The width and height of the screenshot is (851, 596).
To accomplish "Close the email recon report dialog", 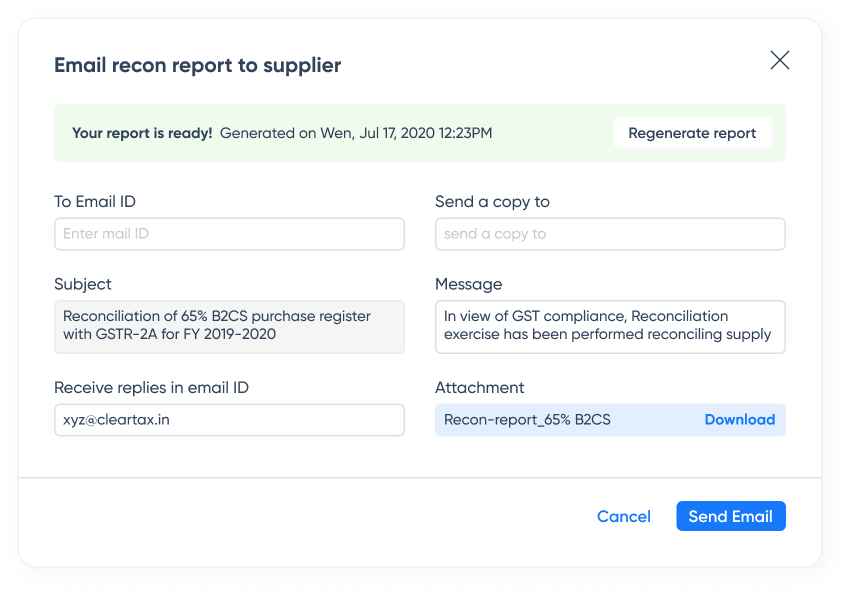I will (x=780, y=60).
